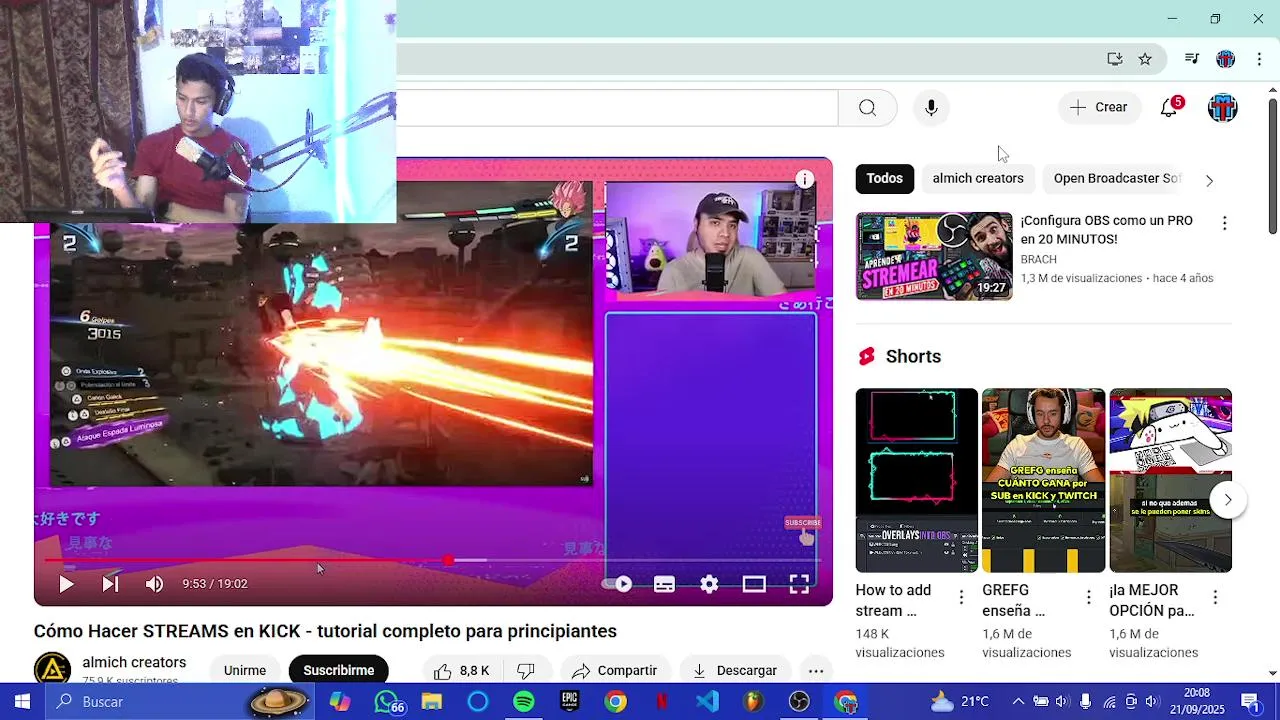Open Copilot from the taskbar

click(340, 702)
